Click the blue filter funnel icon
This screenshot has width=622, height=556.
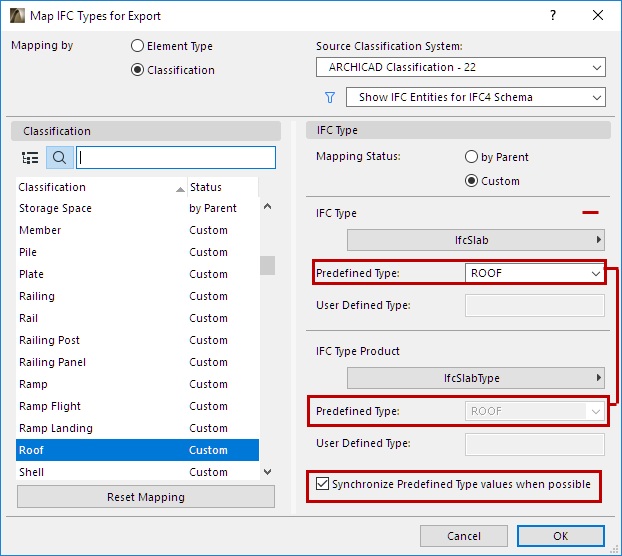(x=330, y=97)
